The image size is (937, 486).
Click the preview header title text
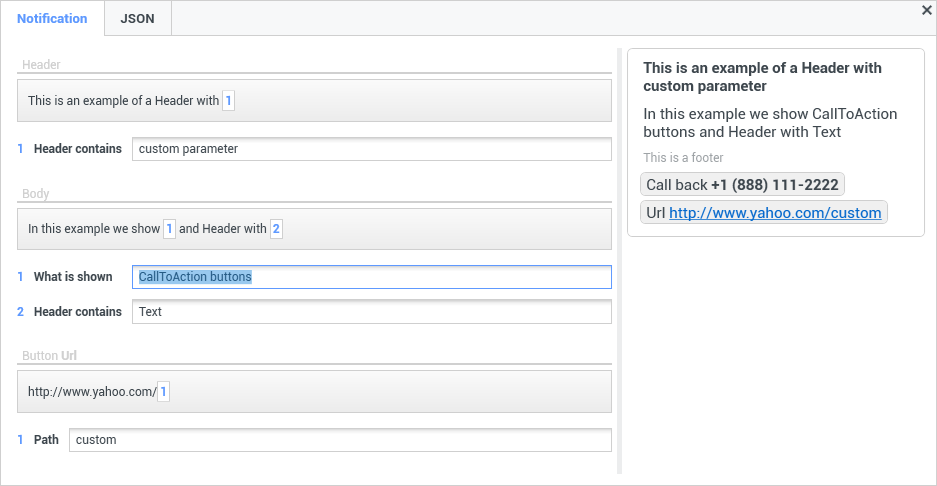coord(762,77)
